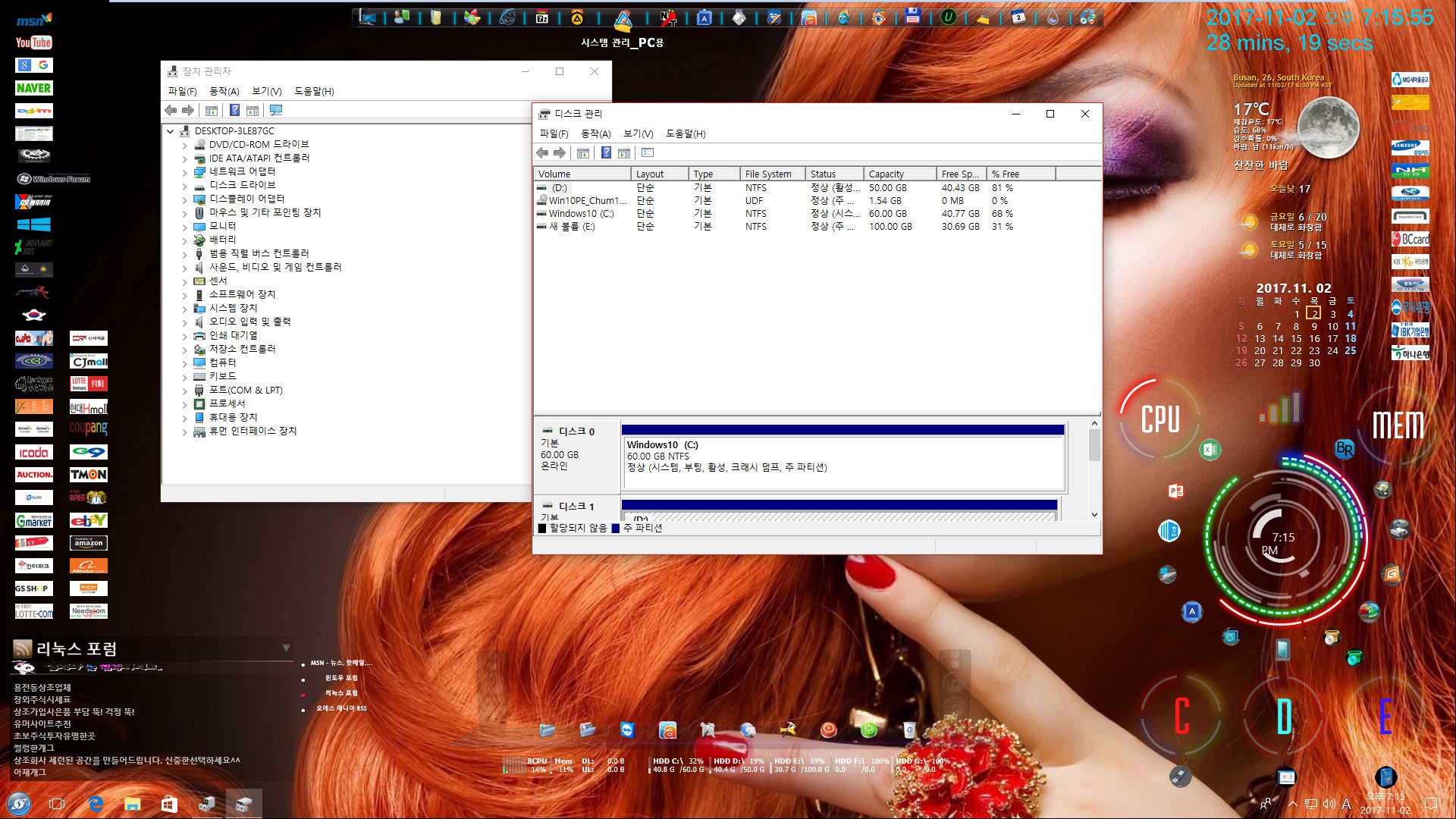Open the ebay shortcut icon

coord(89,521)
